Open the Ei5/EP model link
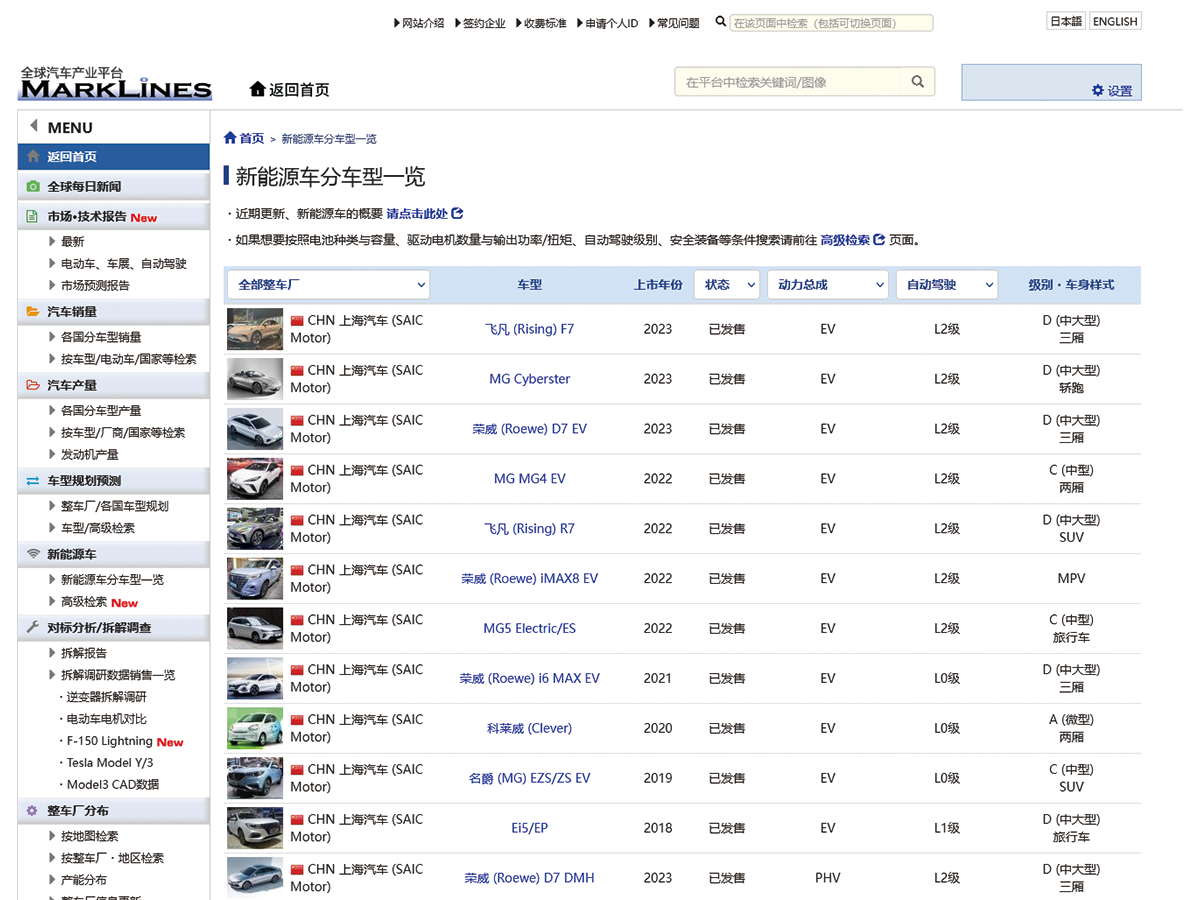Screen dimensions: 1200x900 pyautogui.click(x=530, y=828)
